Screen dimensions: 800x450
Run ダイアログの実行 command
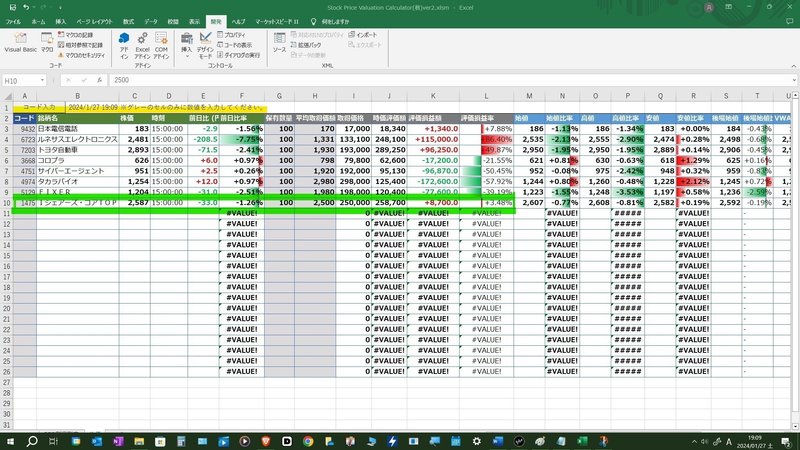pos(238,55)
